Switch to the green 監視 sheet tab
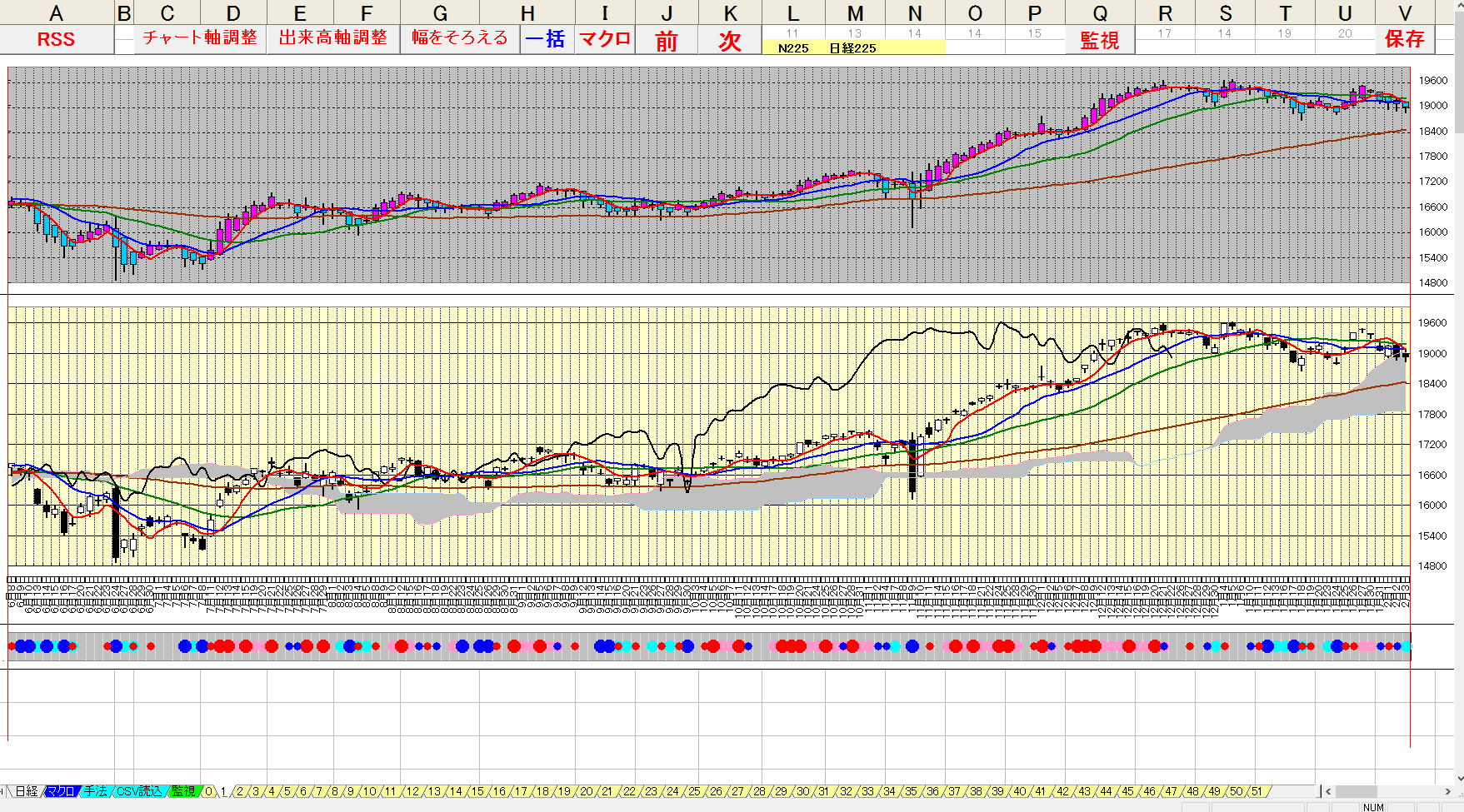 [183, 791]
